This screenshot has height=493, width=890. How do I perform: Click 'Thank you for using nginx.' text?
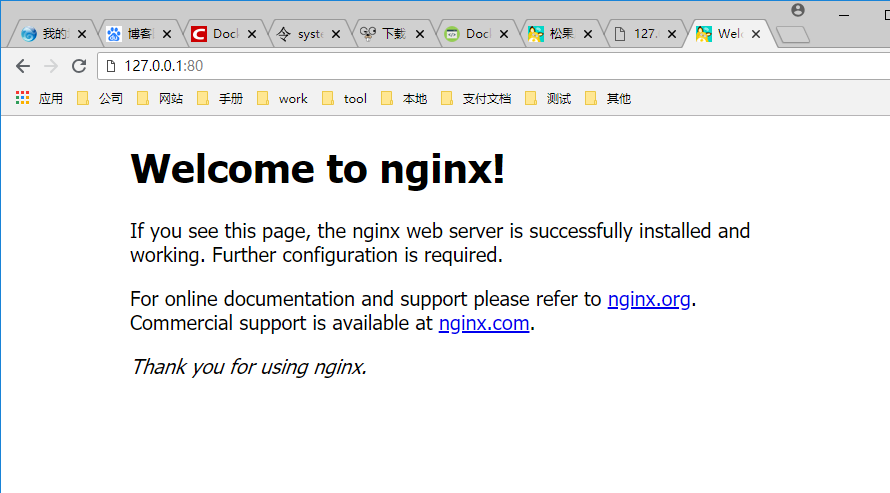[249, 367]
